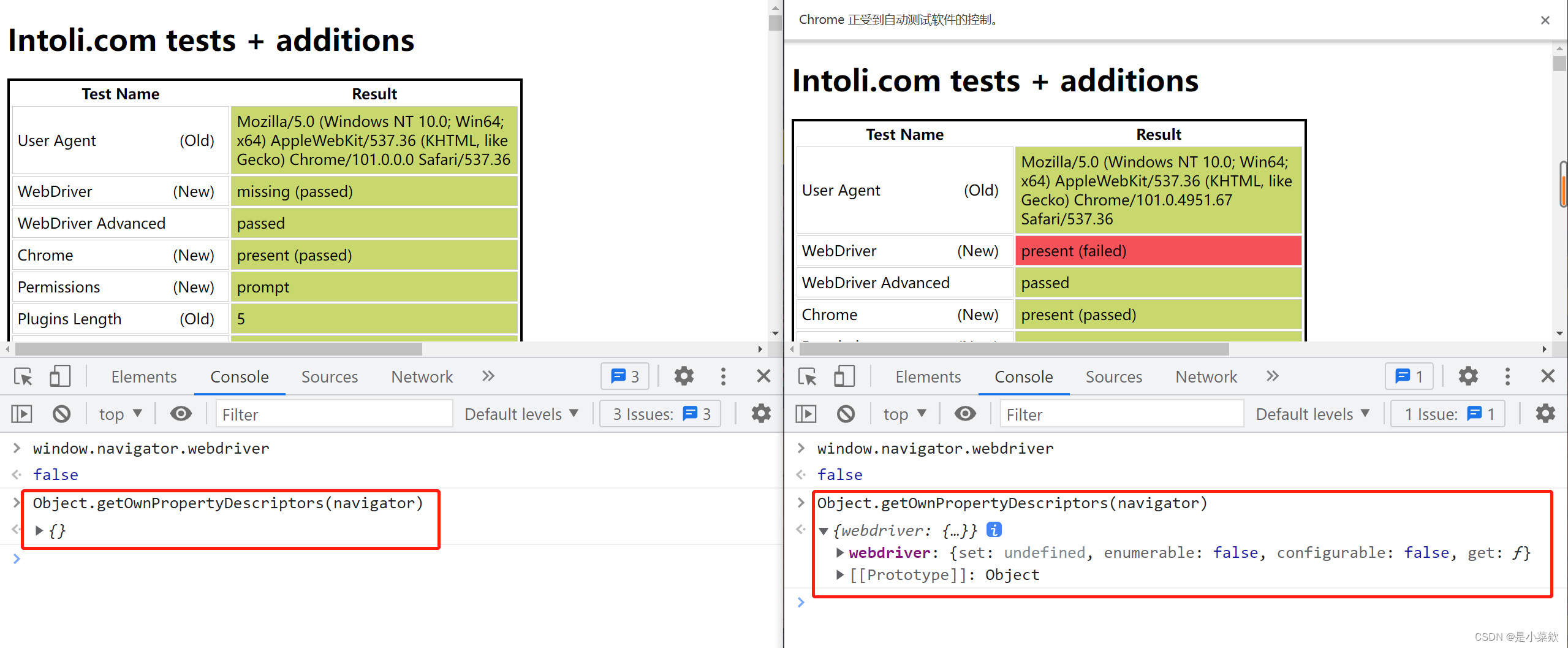Toggle live expression eye in right console
The height and width of the screenshot is (648, 1568).
click(x=965, y=414)
